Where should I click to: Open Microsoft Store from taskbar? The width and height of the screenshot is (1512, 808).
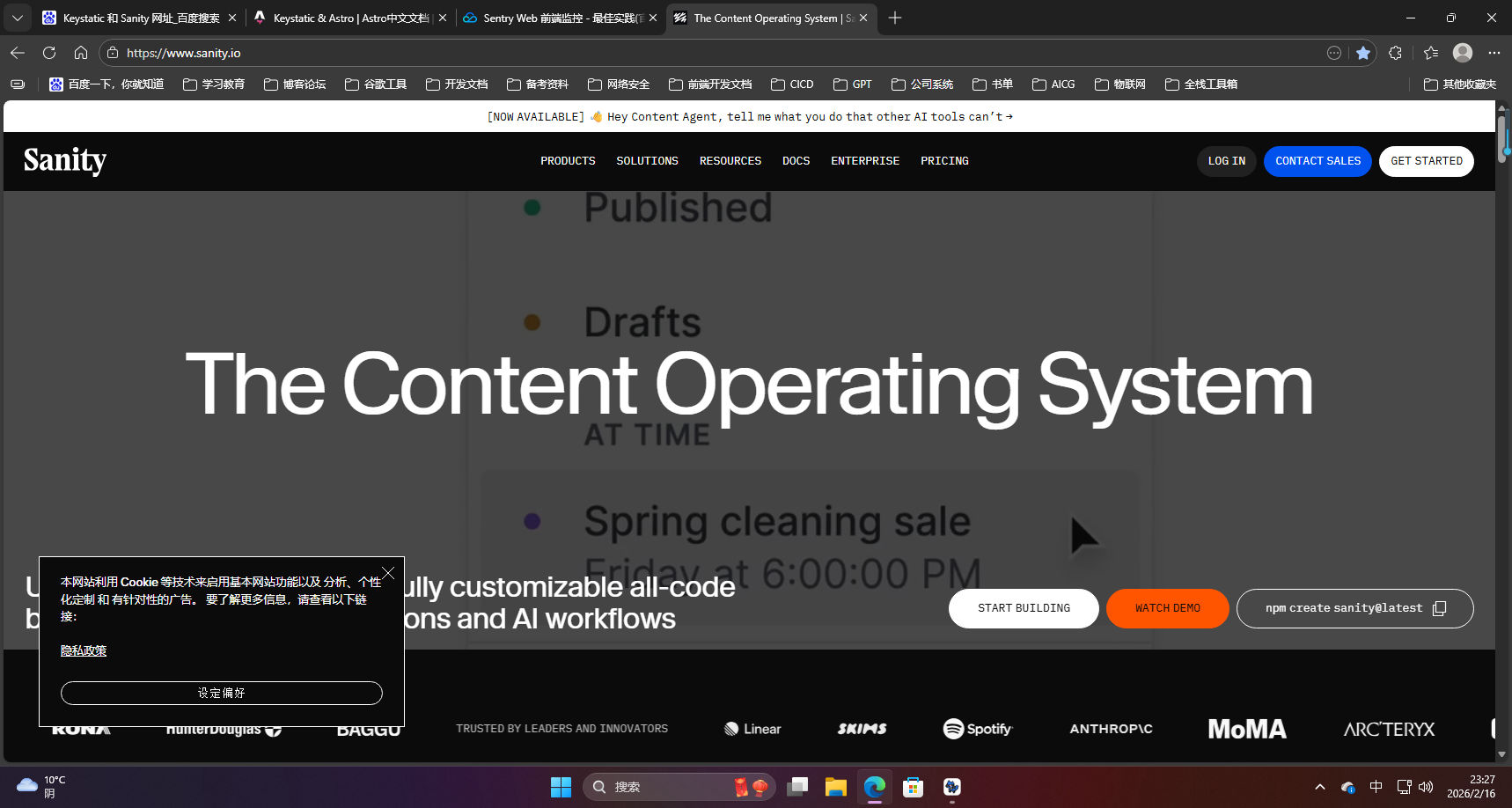[x=913, y=787]
